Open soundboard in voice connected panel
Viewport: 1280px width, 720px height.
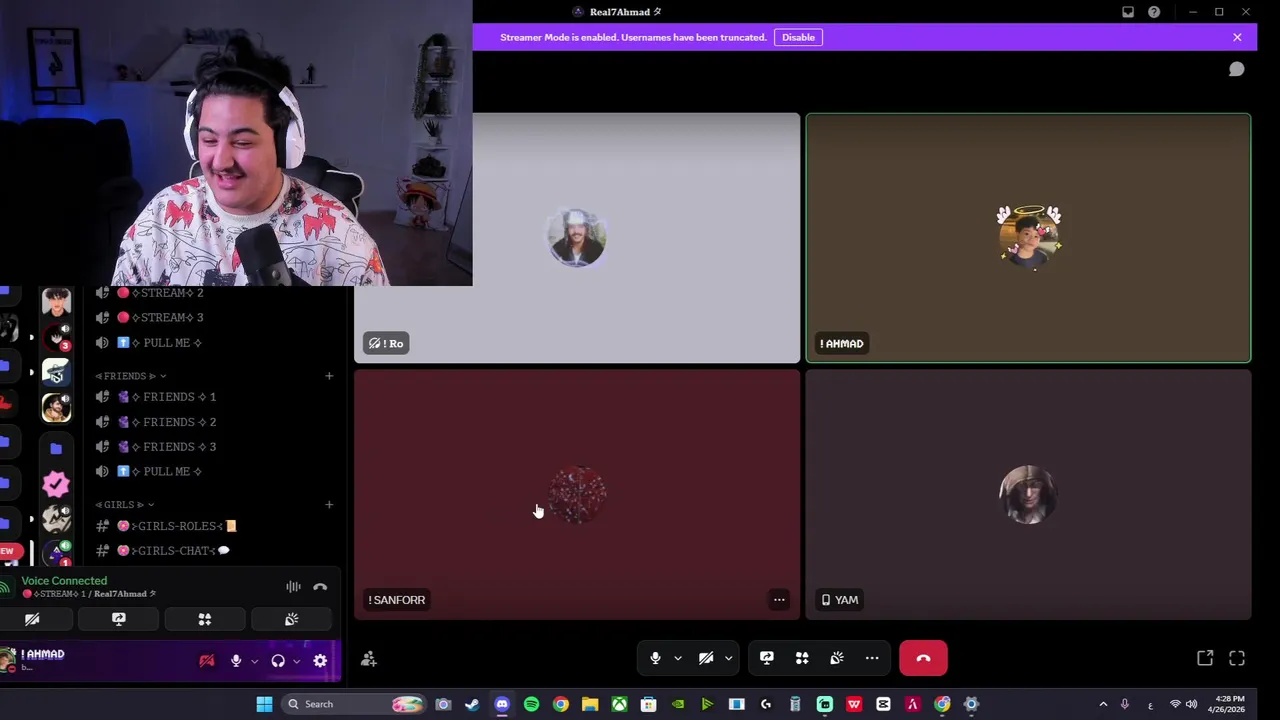coord(291,620)
